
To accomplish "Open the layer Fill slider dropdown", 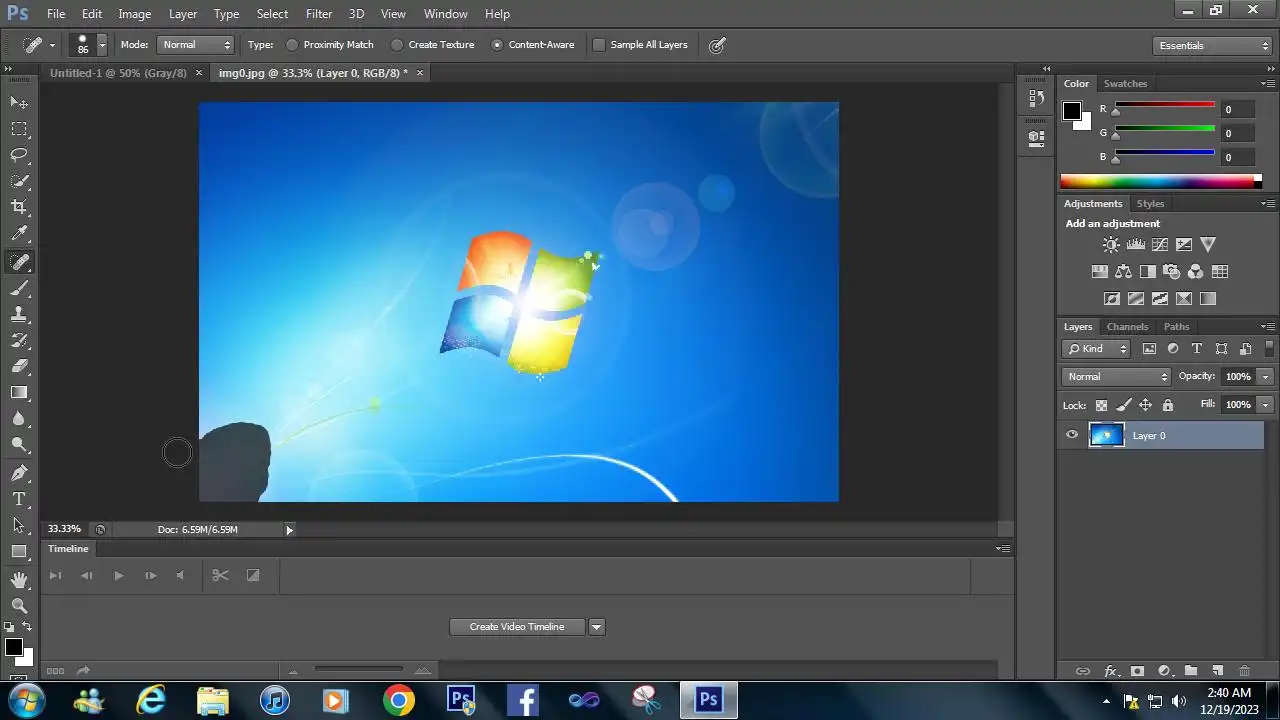I will click(1266, 404).
